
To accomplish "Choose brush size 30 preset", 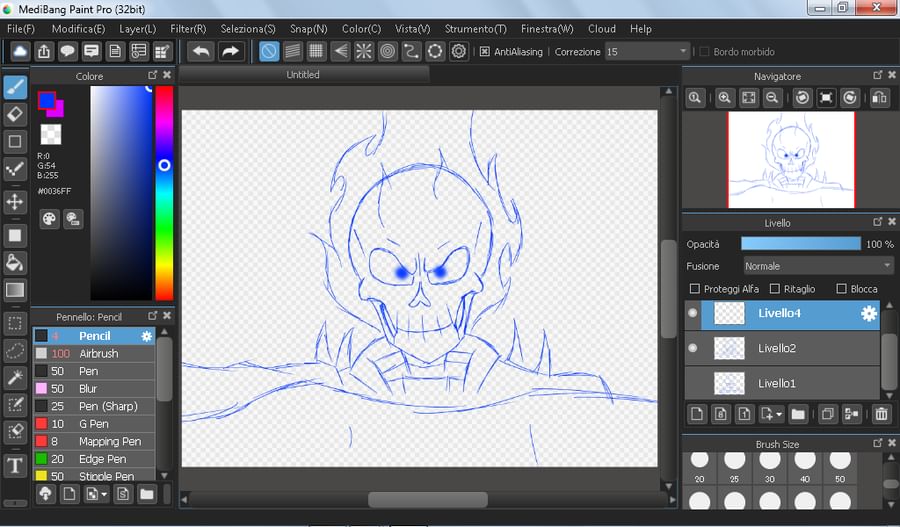I will coord(770,467).
